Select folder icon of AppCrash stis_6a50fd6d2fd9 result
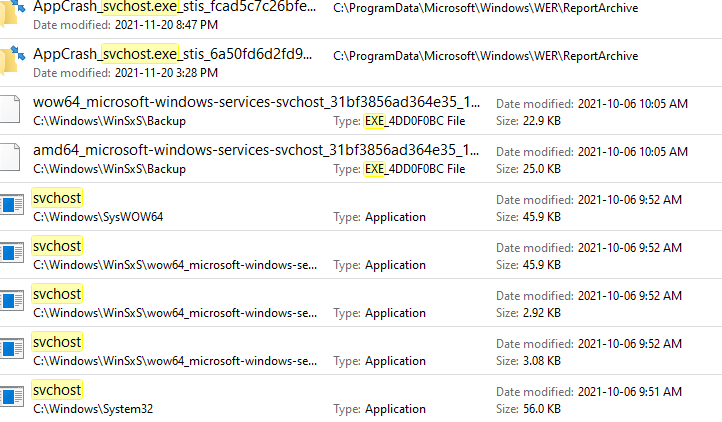 click(12, 60)
